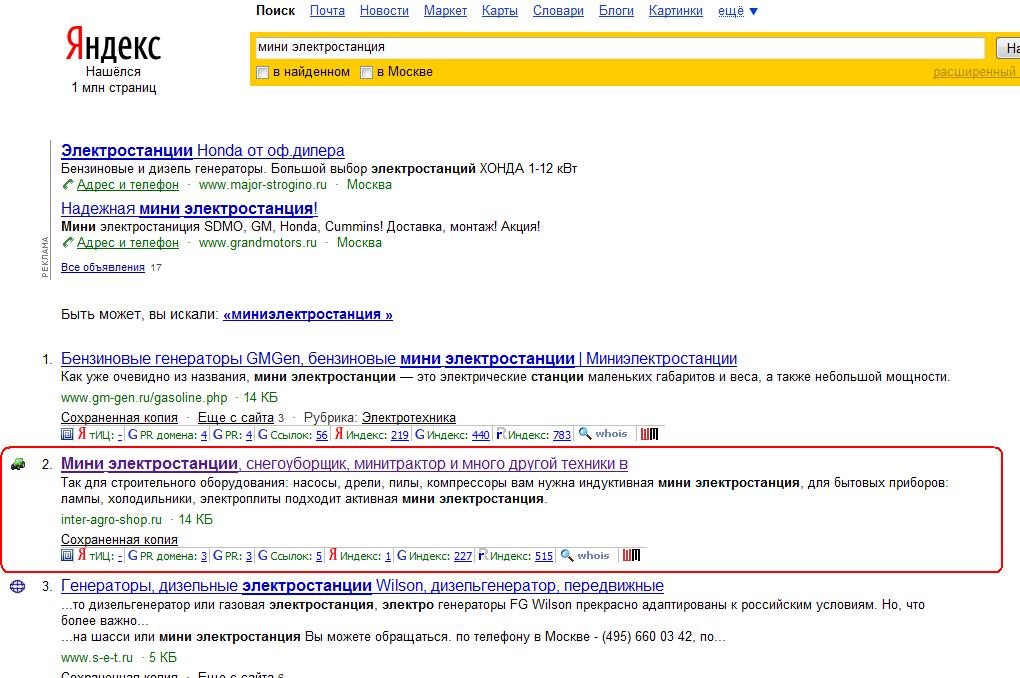Screen dimensions: 1020x678
Task: Click the Google index value '440' link
Action: [x=481, y=435]
